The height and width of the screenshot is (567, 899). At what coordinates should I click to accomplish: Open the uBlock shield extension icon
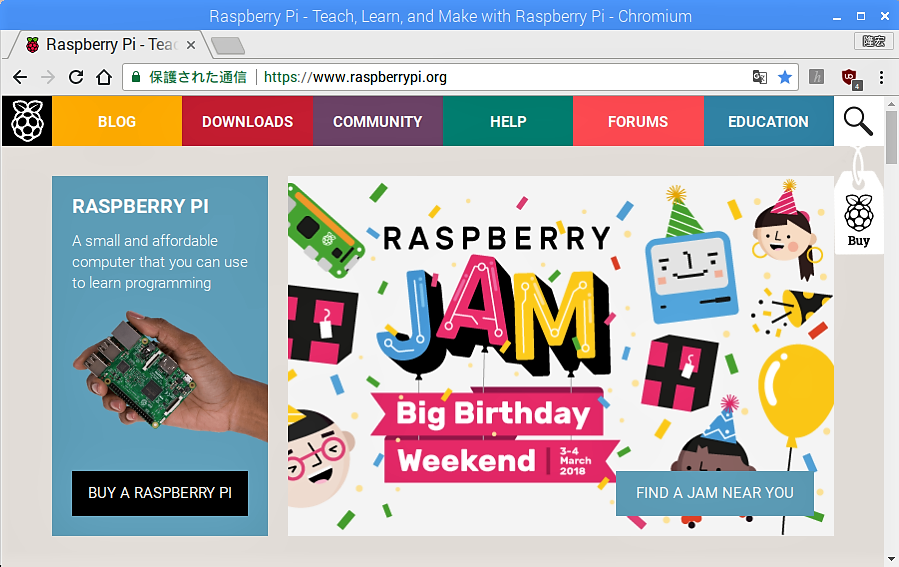tap(850, 78)
